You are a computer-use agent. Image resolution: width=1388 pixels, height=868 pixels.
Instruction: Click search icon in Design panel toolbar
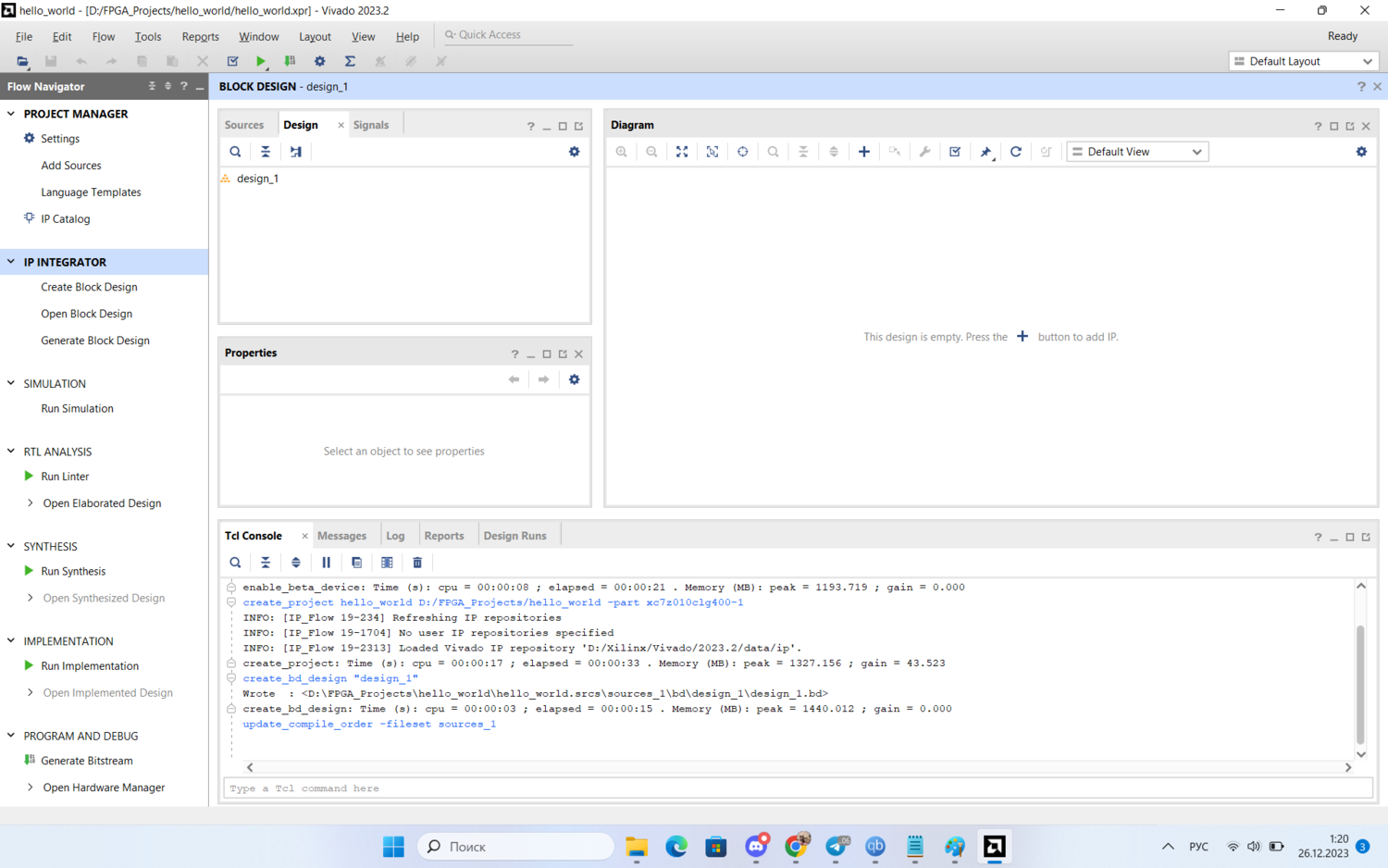[x=235, y=152]
